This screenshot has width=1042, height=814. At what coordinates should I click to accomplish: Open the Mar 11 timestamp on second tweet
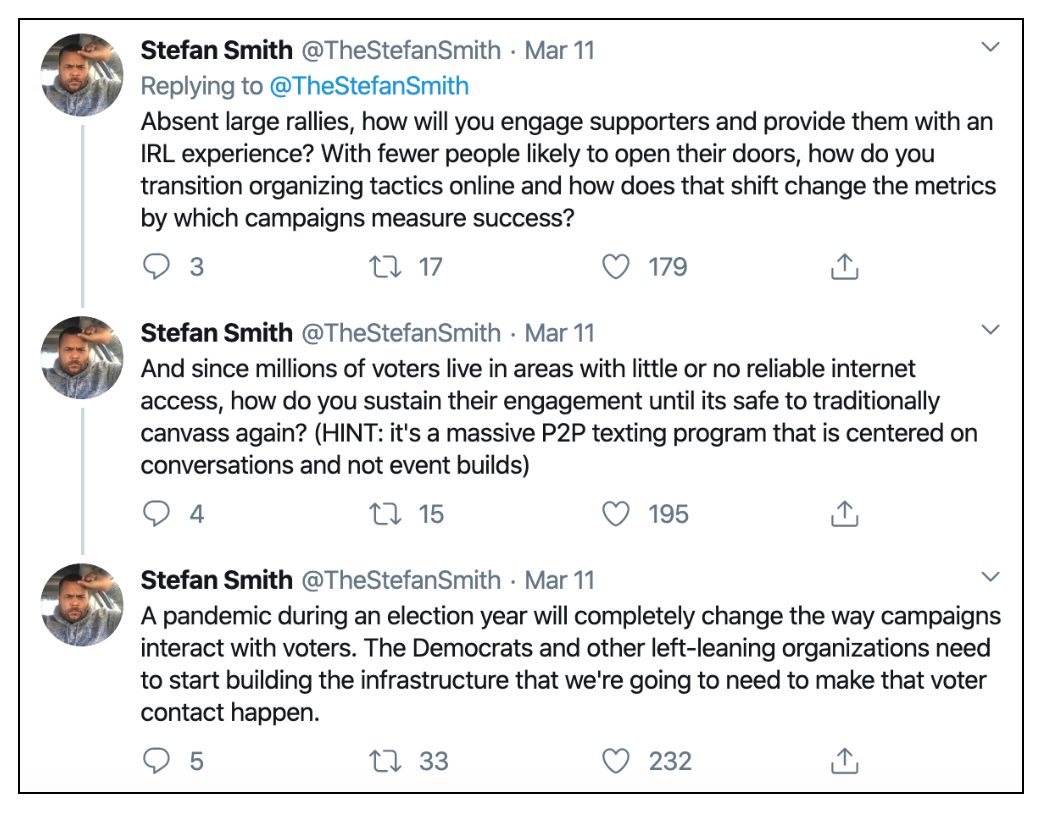pyautogui.click(x=560, y=333)
